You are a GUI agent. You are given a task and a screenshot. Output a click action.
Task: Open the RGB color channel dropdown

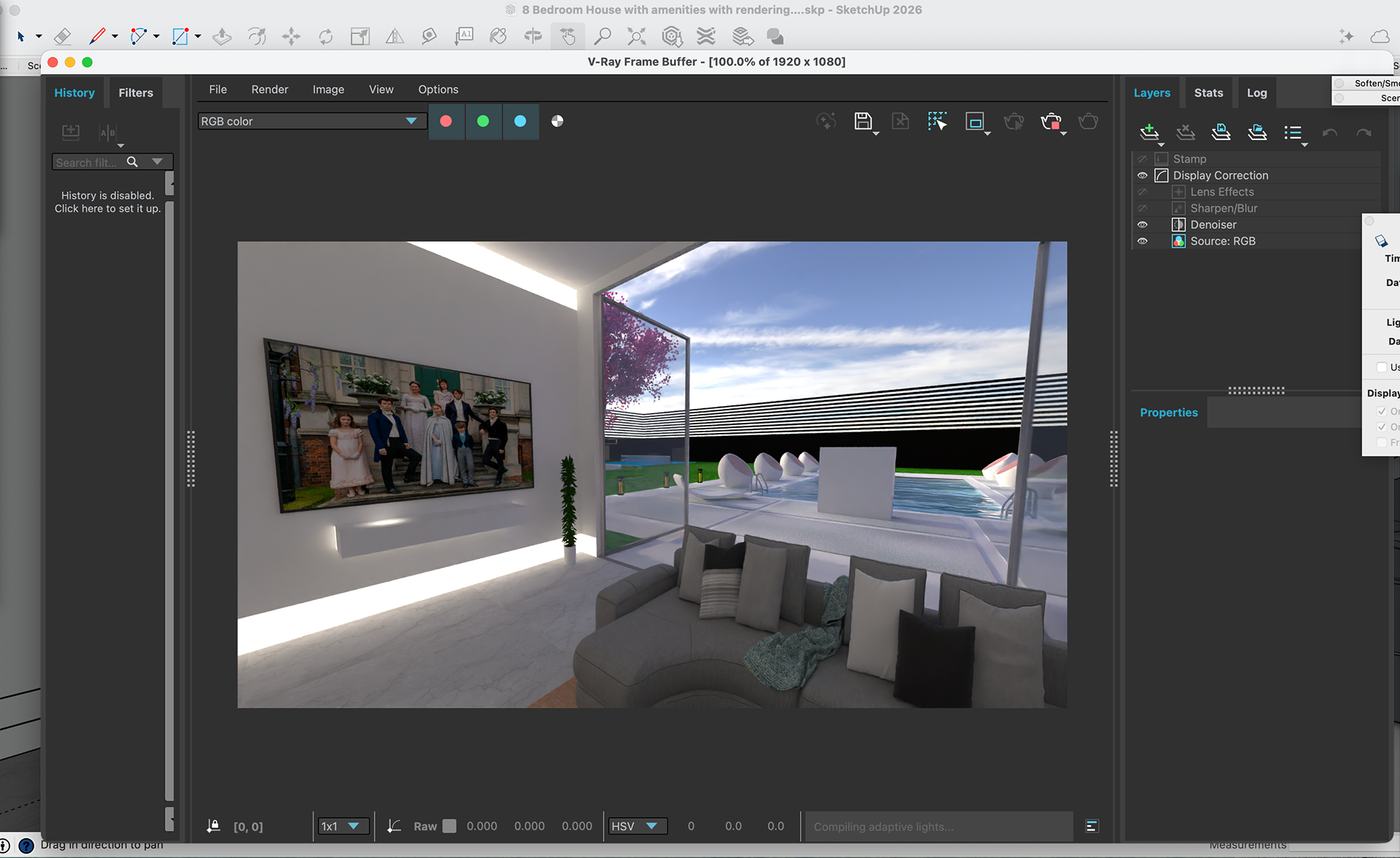[311, 121]
